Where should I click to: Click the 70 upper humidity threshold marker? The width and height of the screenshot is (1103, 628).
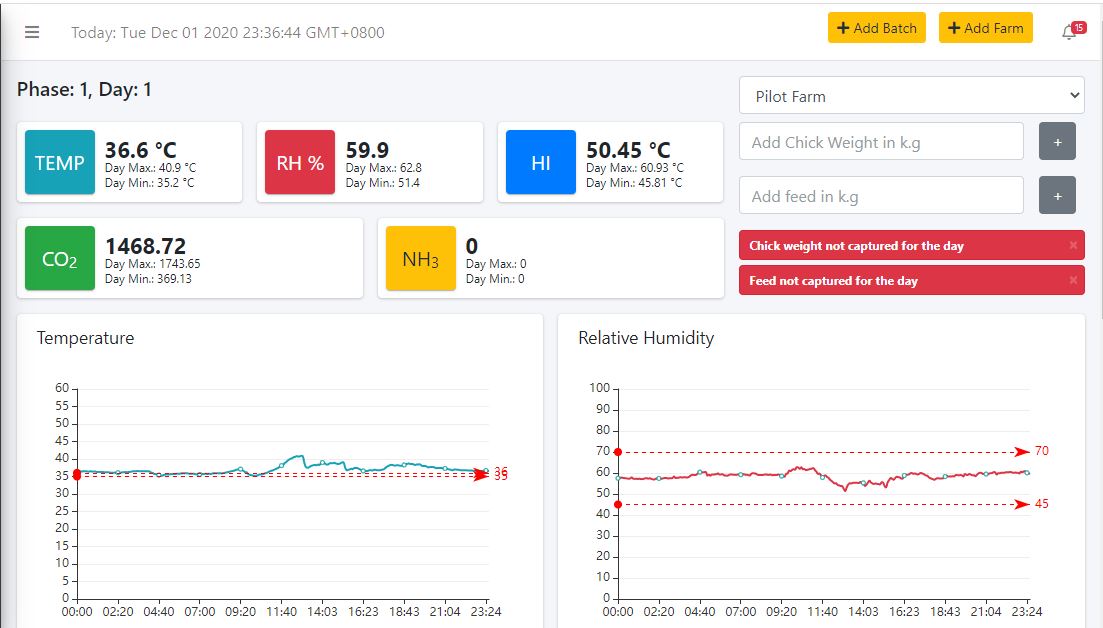(x=1040, y=451)
